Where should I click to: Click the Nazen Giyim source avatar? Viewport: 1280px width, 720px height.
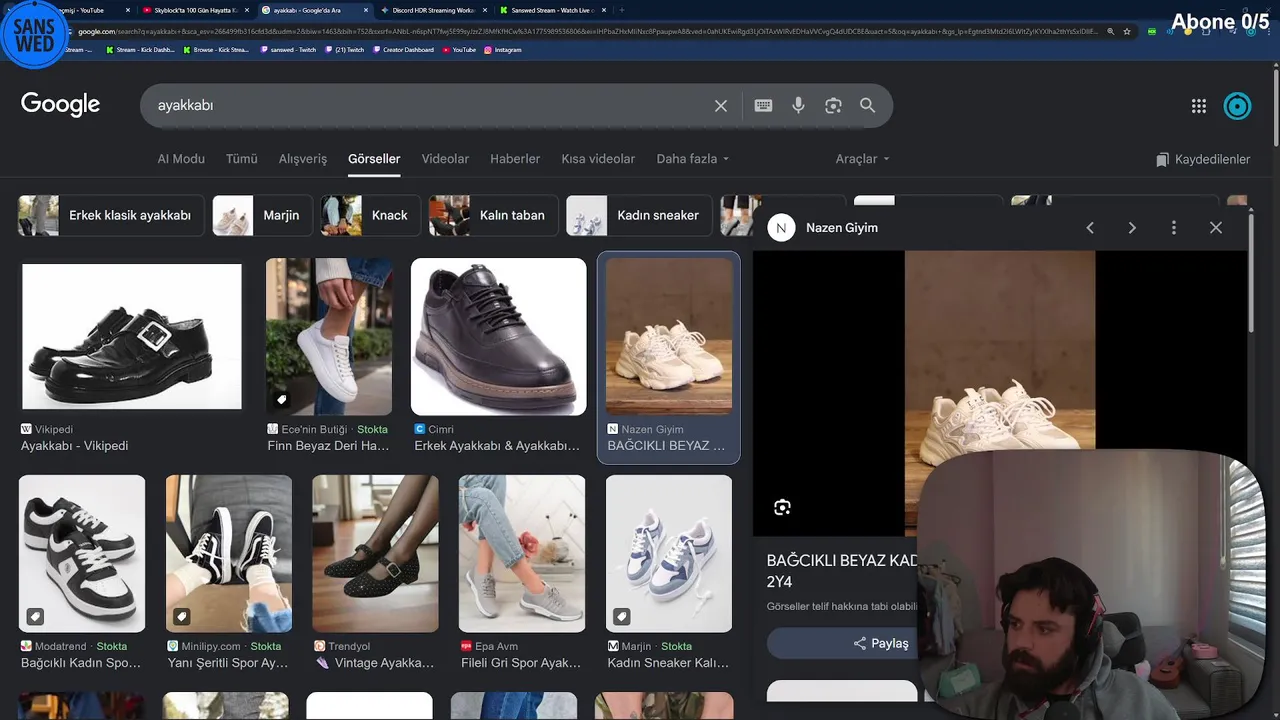(x=781, y=228)
